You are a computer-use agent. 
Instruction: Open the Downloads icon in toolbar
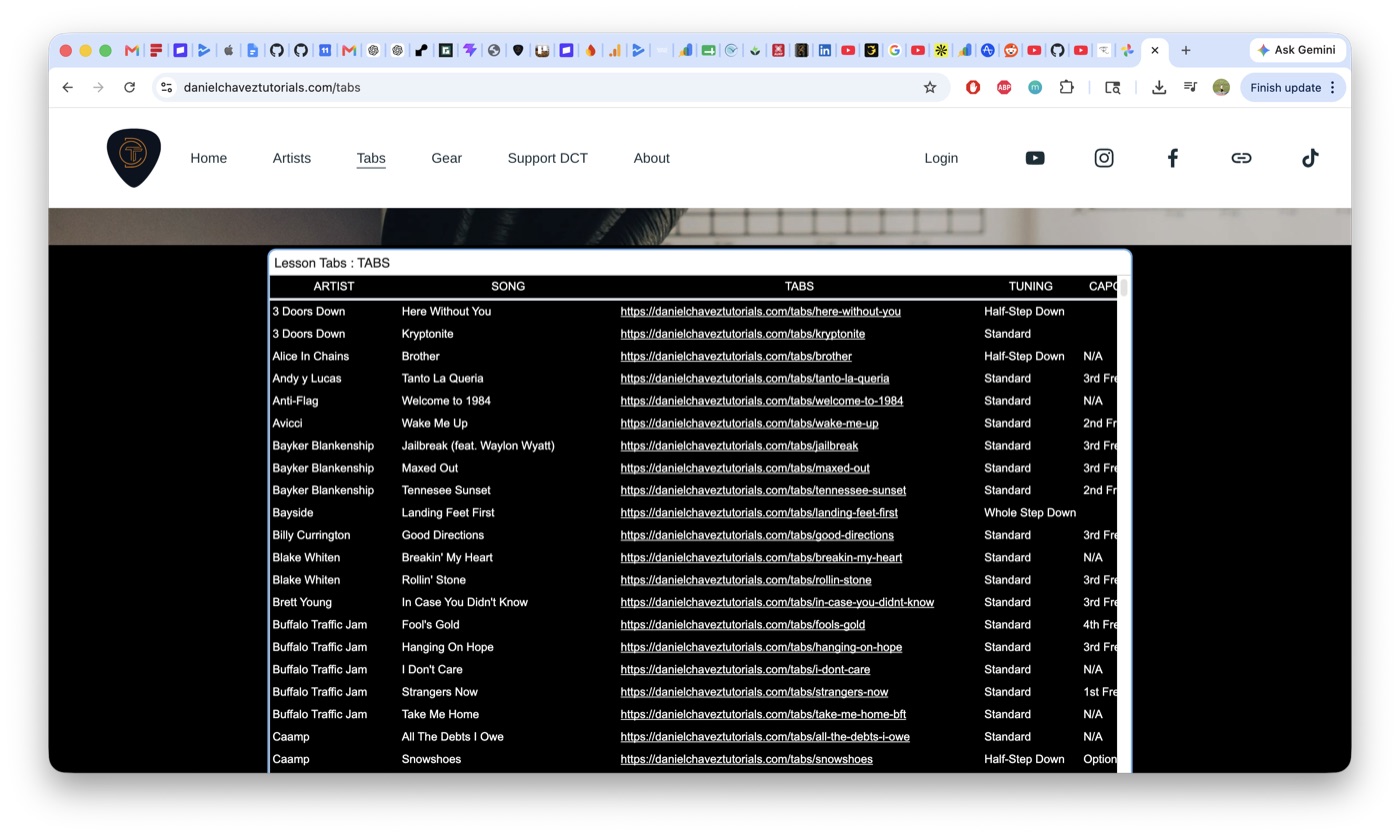point(1159,87)
